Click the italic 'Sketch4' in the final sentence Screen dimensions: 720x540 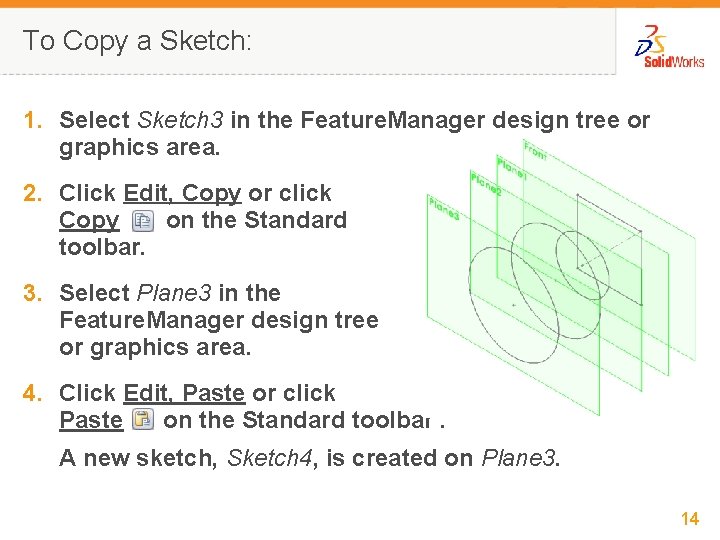267,458
